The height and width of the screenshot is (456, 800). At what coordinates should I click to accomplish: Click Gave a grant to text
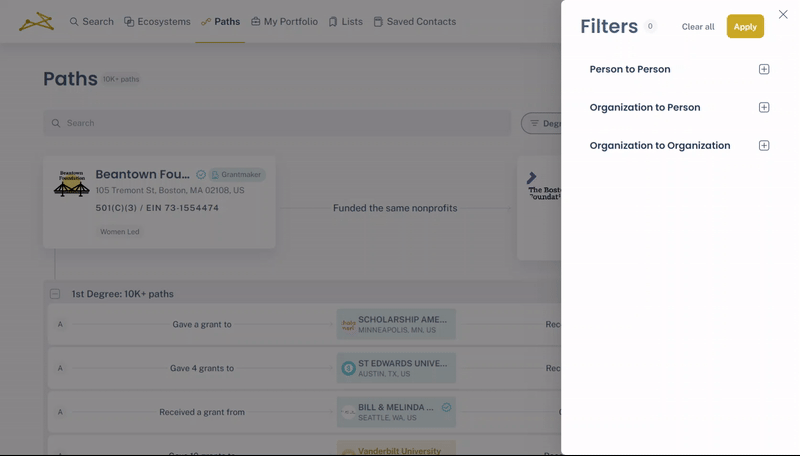point(202,324)
